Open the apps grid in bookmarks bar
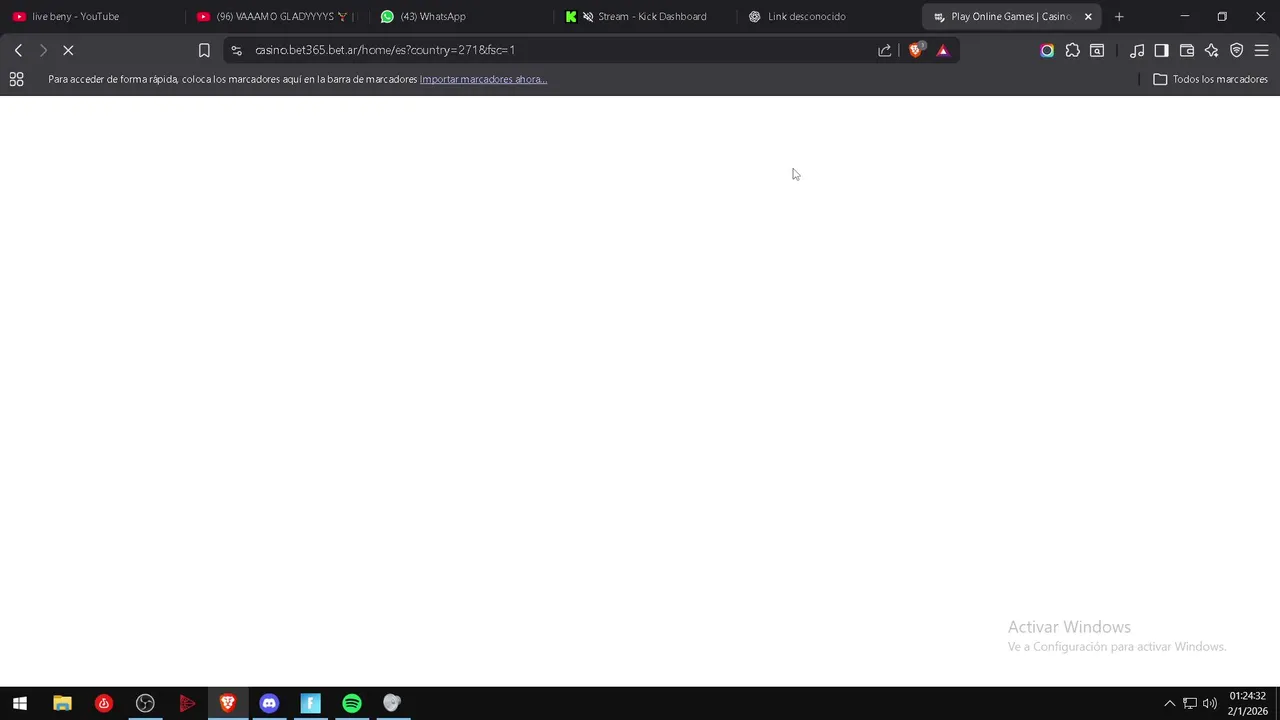This screenshot has width=1280, height=720. point(16,79)
